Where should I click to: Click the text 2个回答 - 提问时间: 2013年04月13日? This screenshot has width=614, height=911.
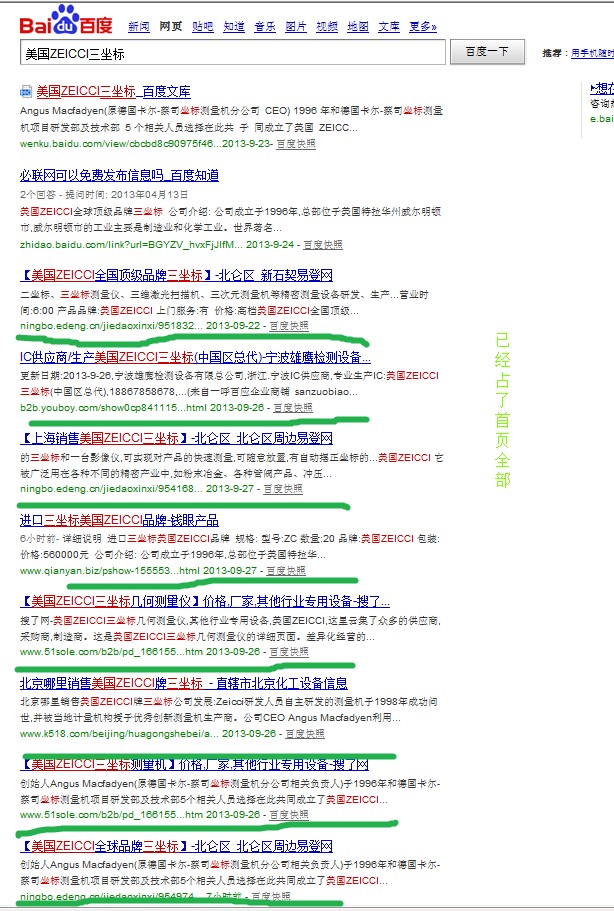point(104,194)
